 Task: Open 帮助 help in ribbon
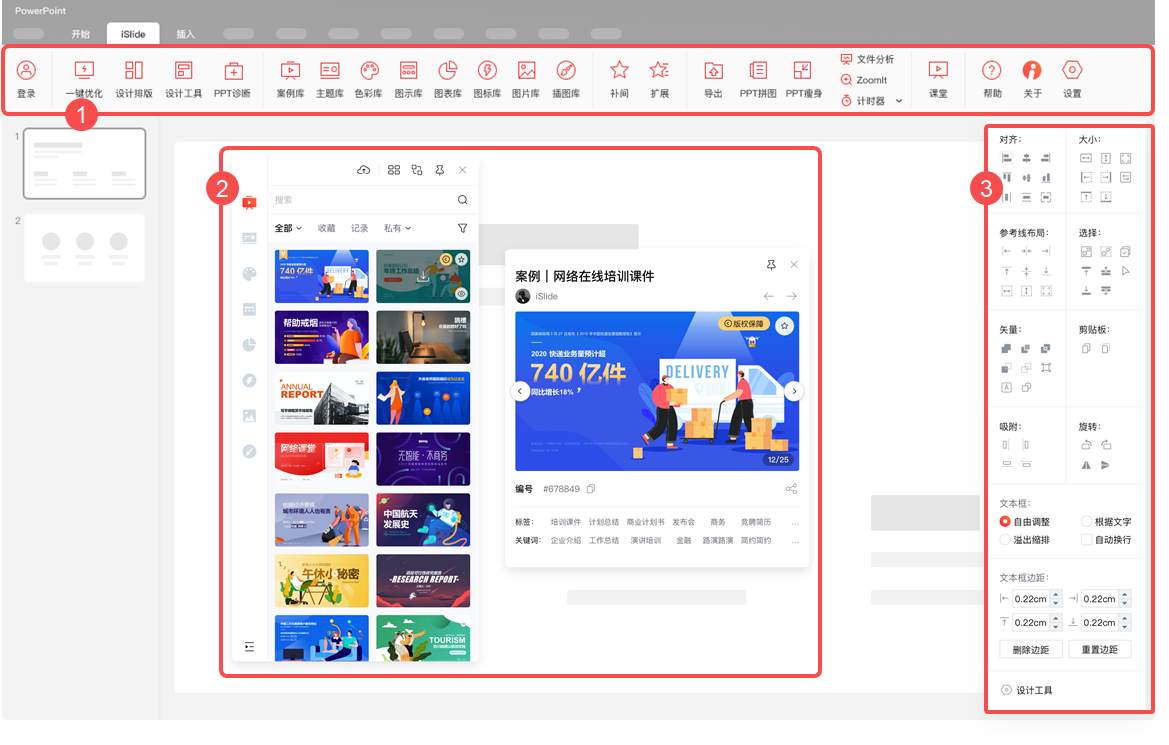click(992, 79)
